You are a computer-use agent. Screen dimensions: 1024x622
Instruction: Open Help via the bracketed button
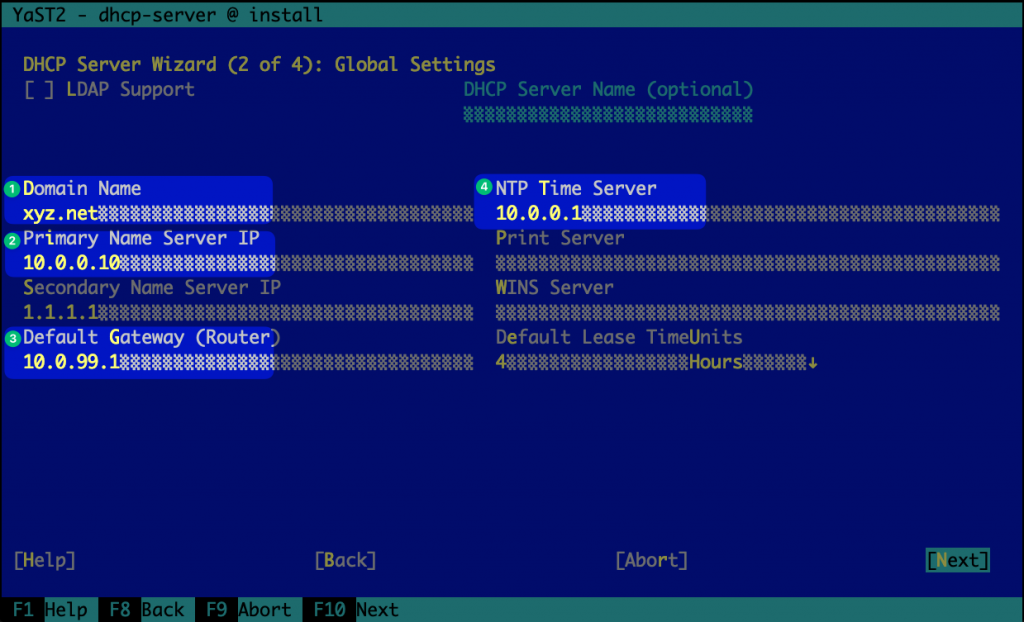coord(45,560)
